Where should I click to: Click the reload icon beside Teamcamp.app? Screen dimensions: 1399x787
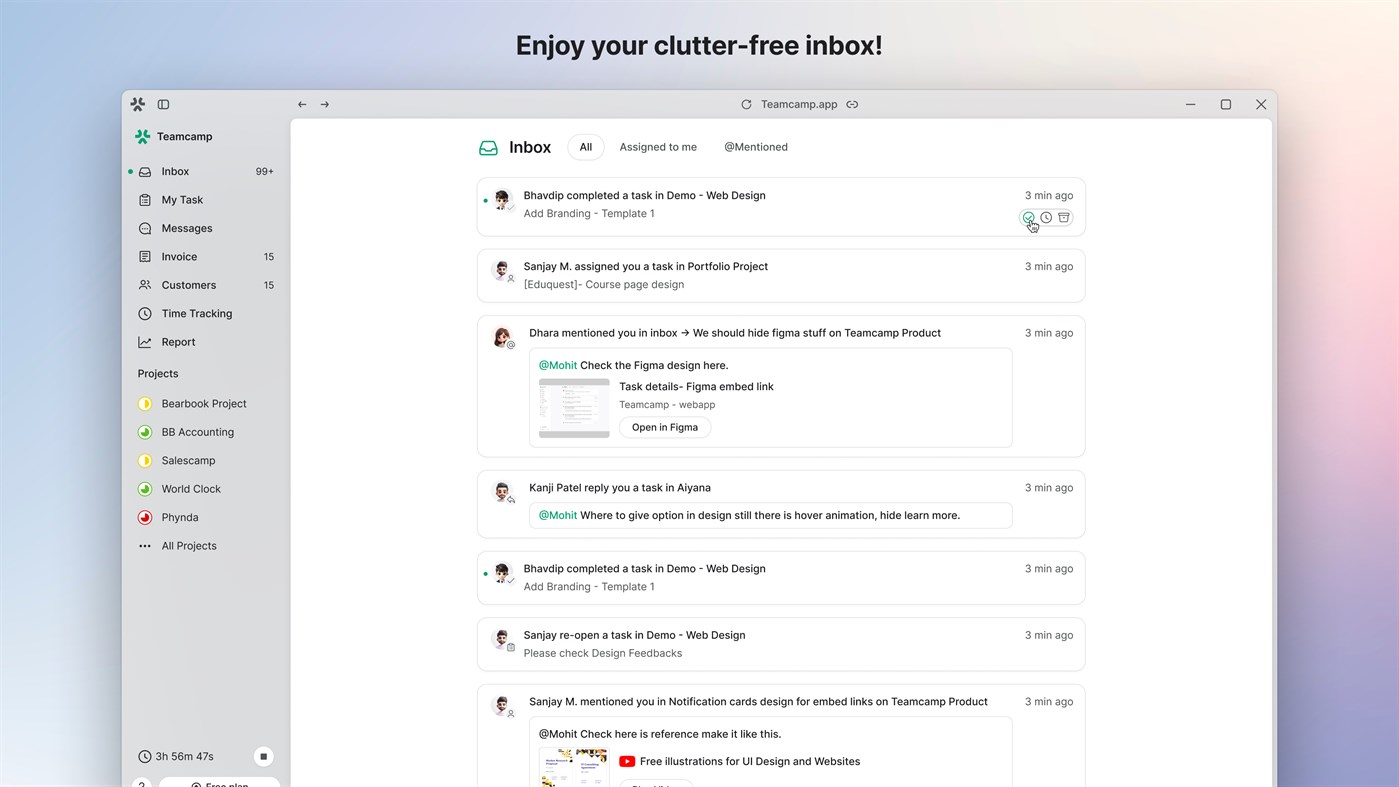pyautogui.click(x=746, y=104)
